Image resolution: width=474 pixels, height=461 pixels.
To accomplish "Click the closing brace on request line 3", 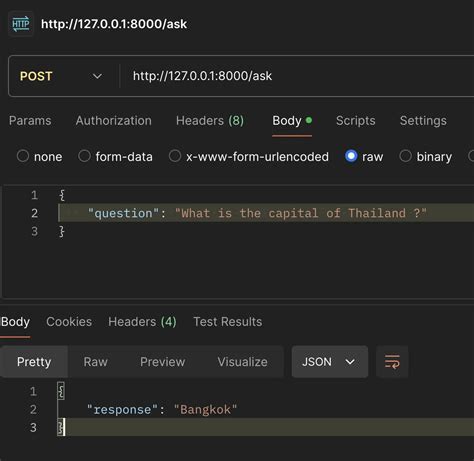I will 62,231.
